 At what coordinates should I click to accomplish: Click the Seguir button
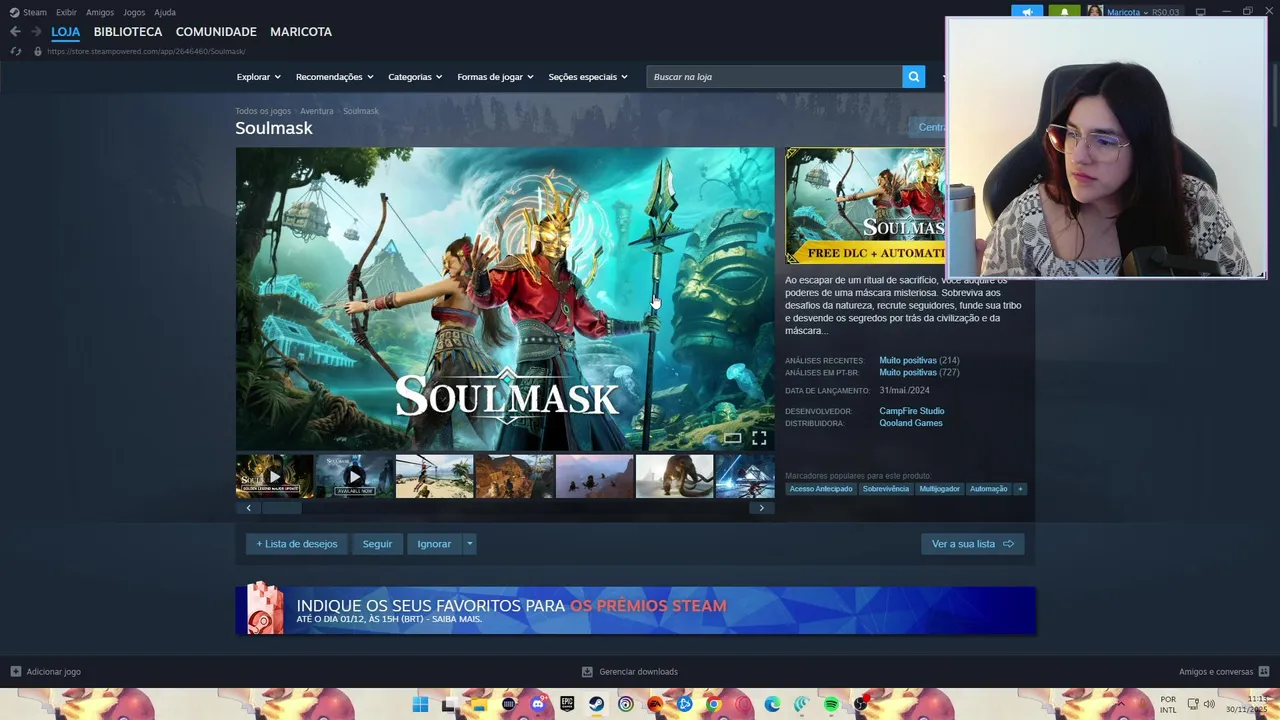377,544
